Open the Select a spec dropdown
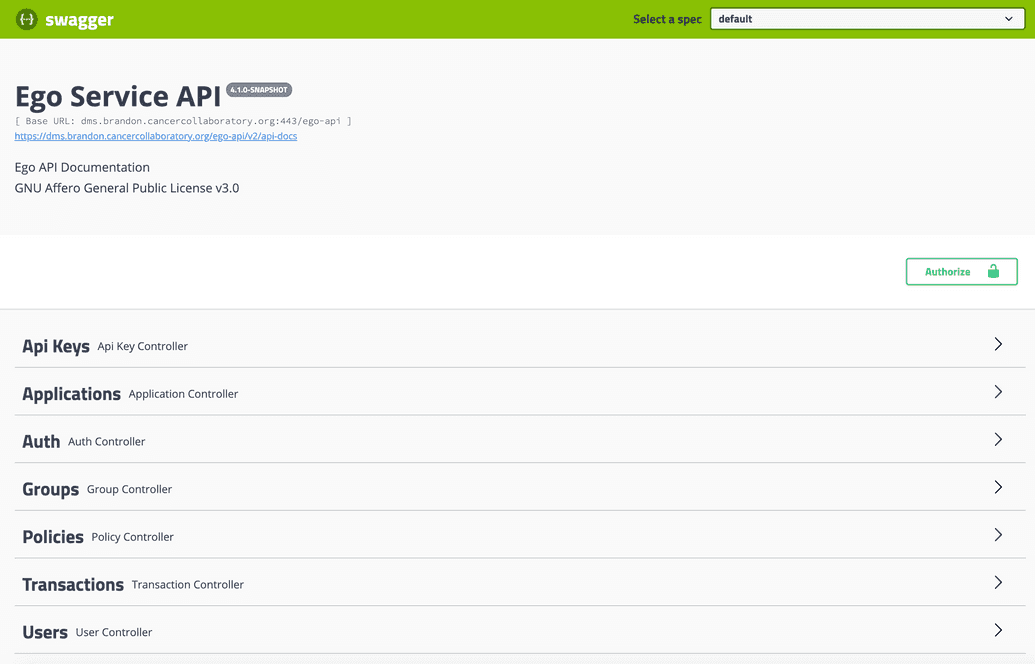The image size is (1035, 664). point(867,19)
